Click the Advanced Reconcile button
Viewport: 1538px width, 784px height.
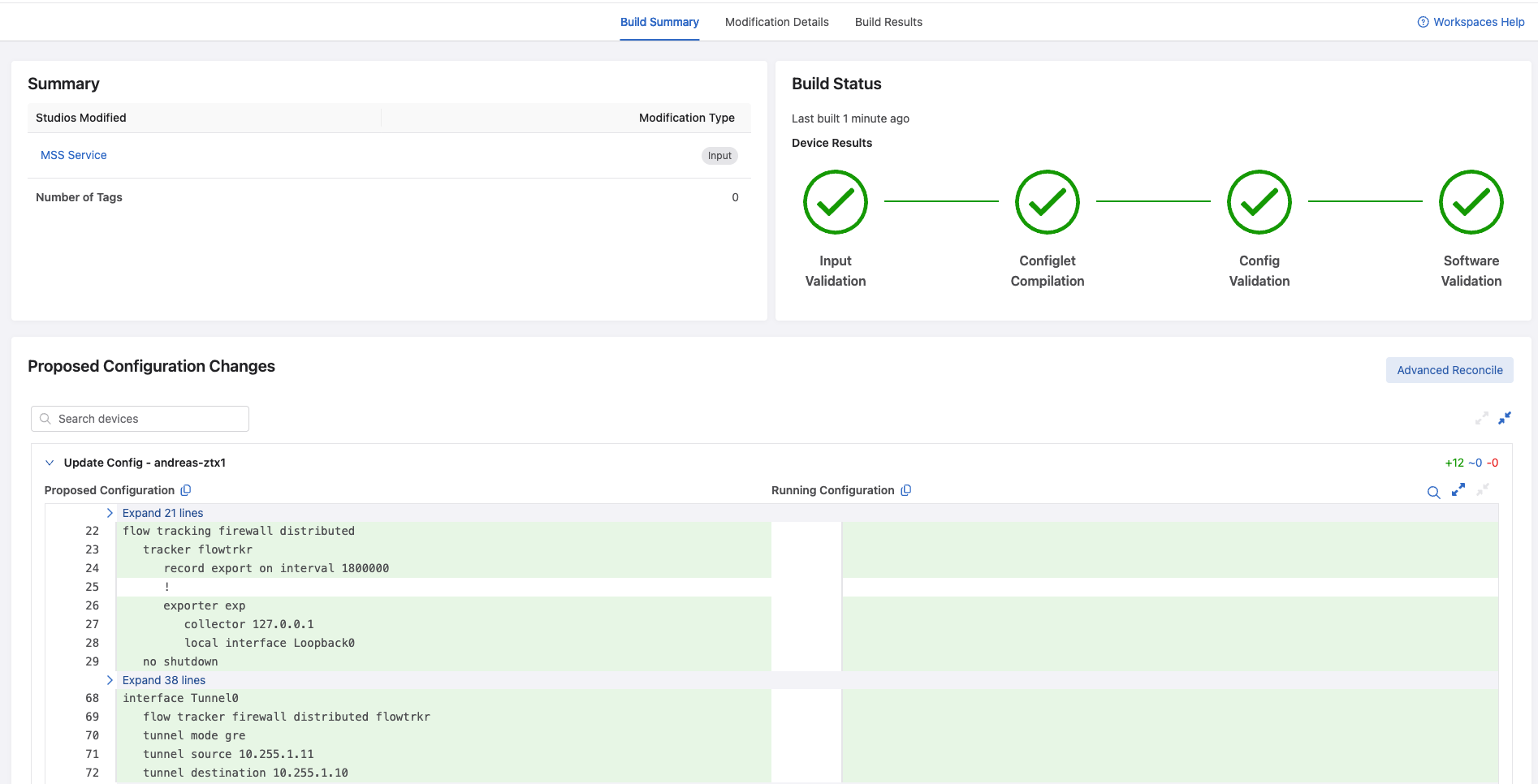tap(1449, 370)
